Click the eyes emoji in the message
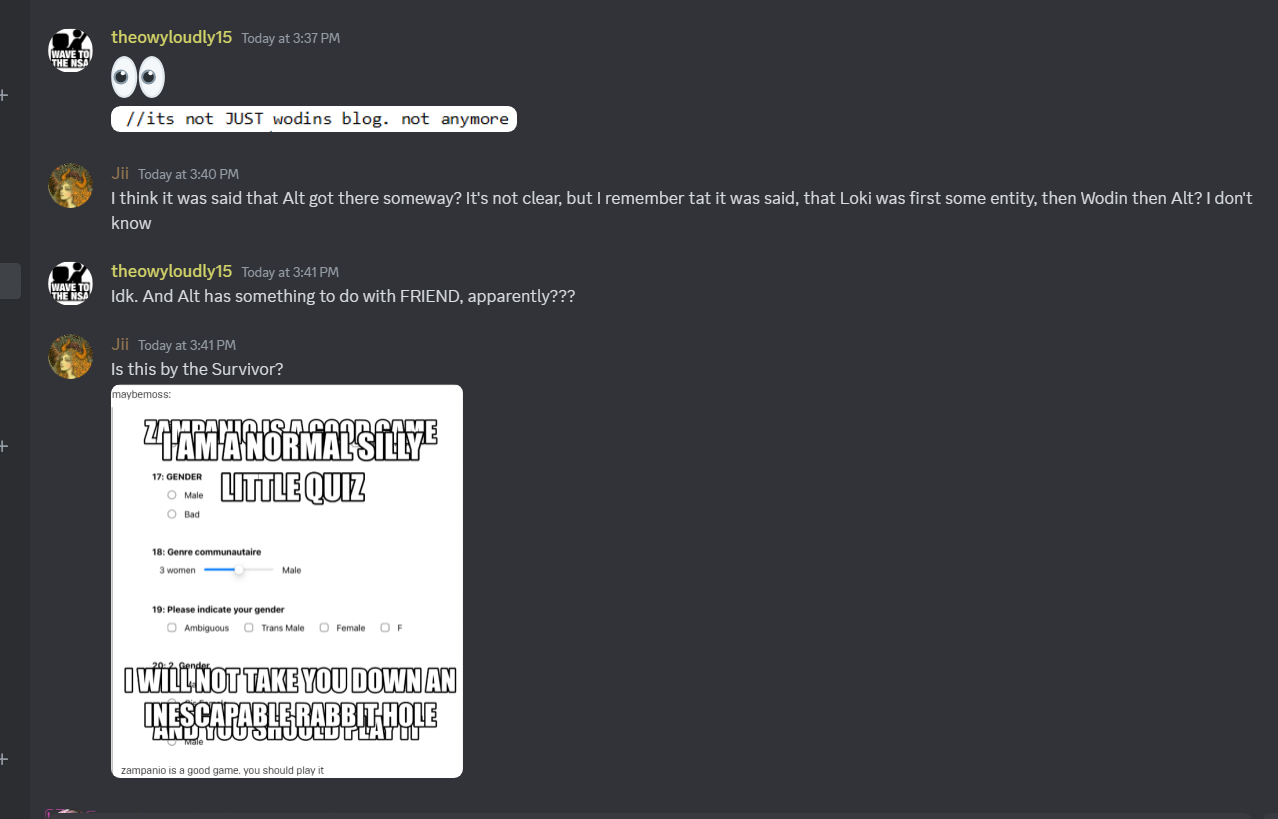 pyautogui.click(x=138, y=77)
